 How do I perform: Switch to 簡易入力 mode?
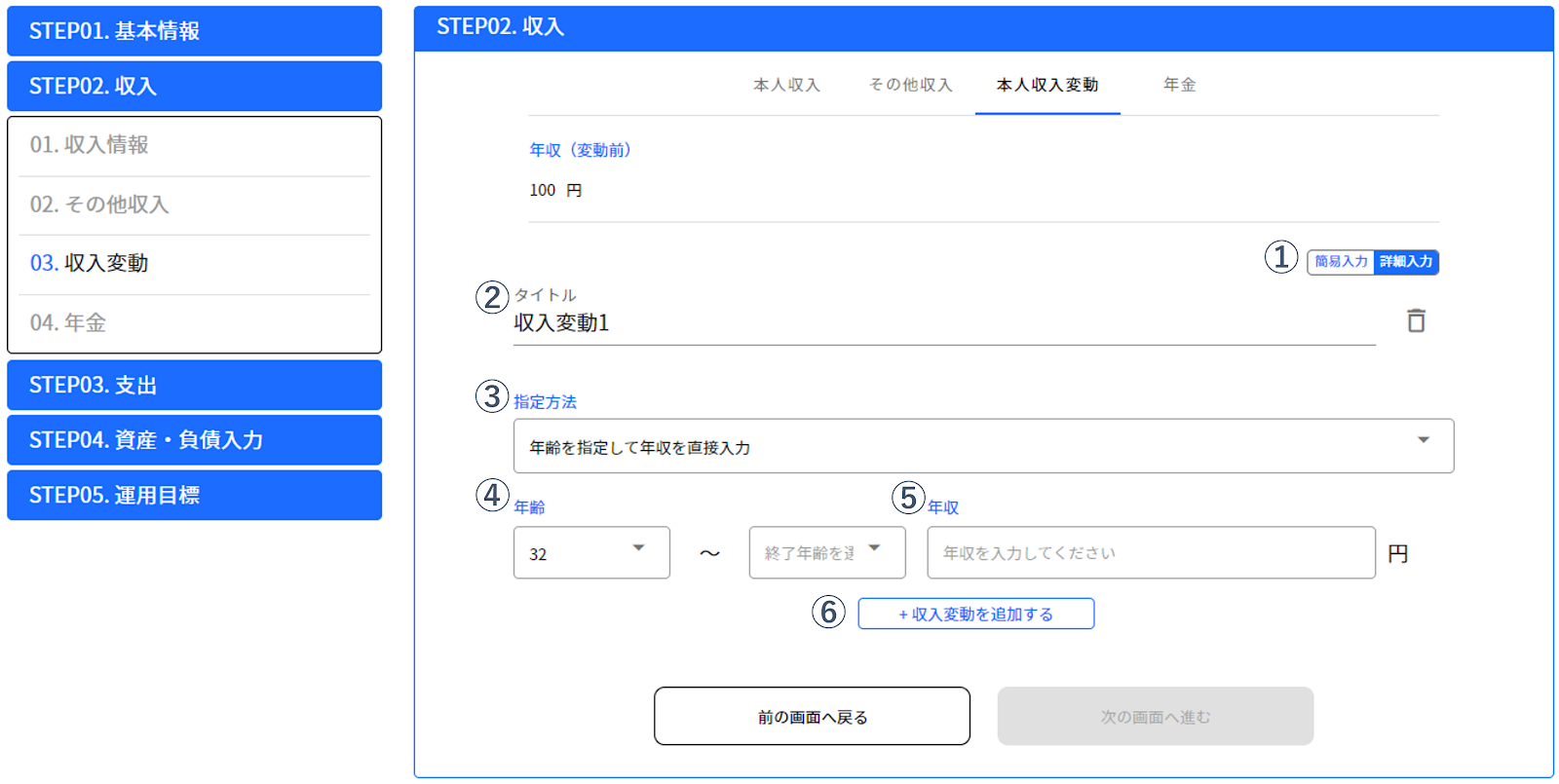pyautogui.click(x=1341, y=262)
